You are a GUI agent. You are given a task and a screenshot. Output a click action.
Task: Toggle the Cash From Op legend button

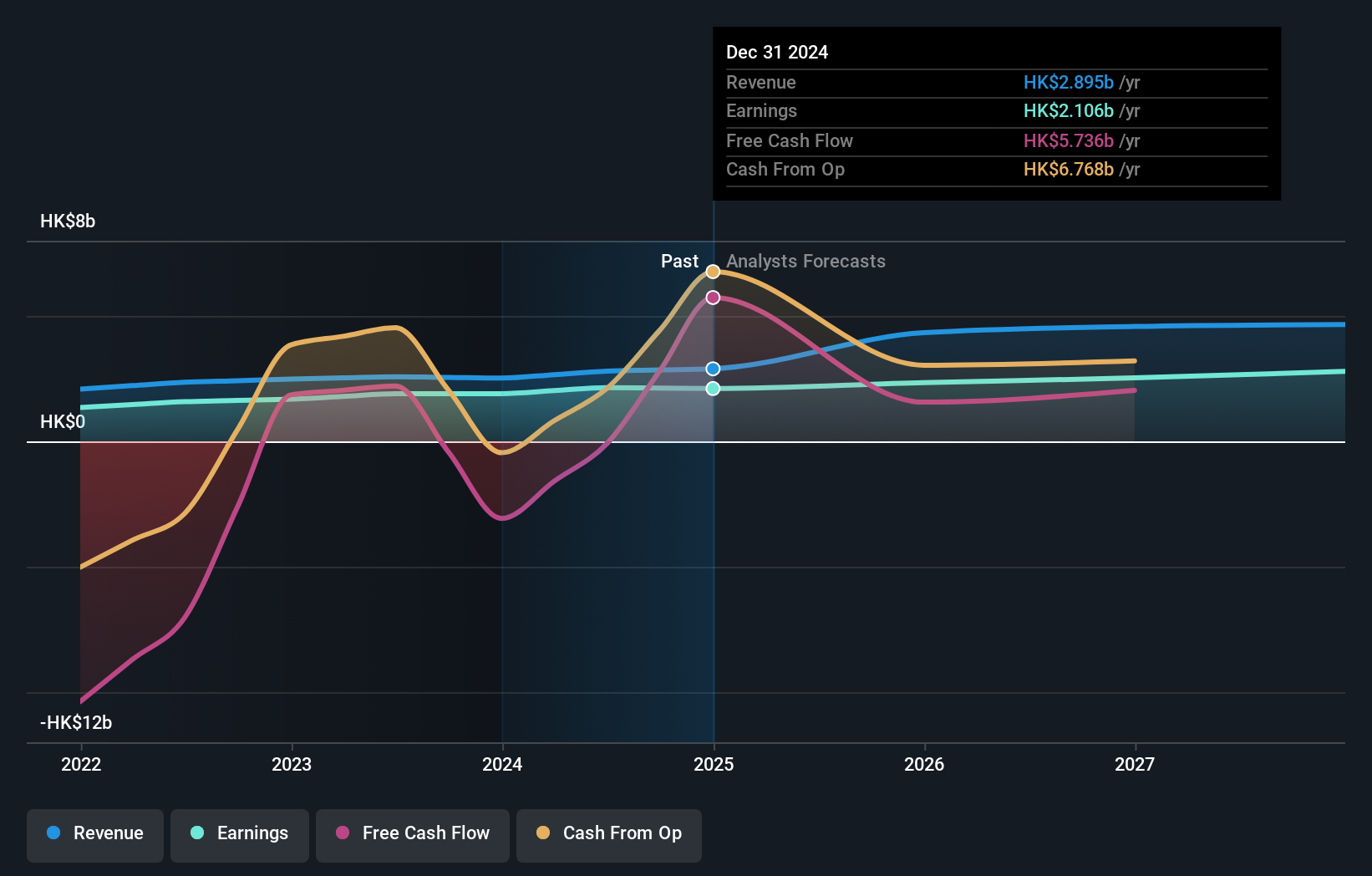[x=609, y=835]
